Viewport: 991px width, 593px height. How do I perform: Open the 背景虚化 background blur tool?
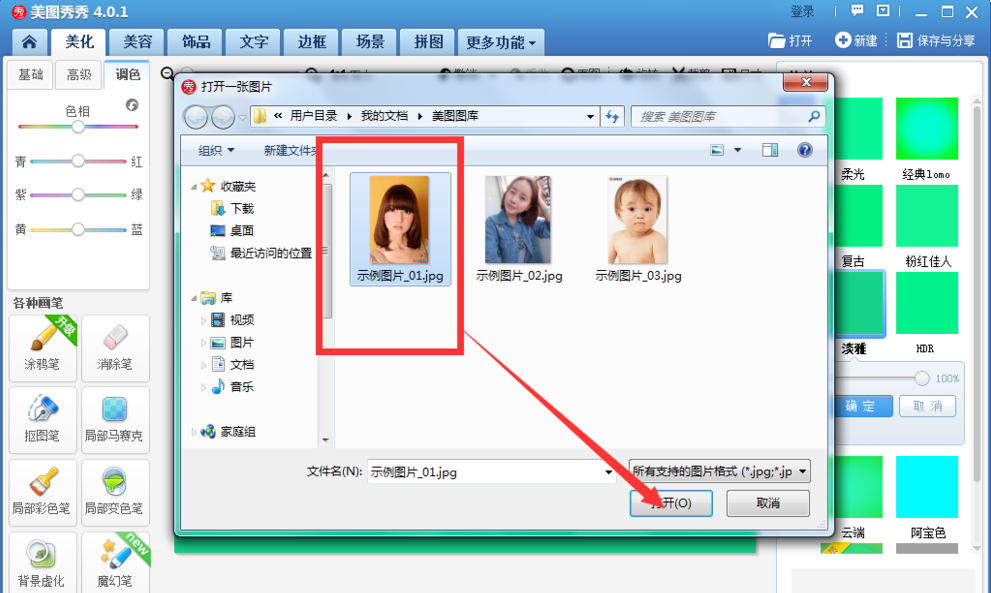click(x=42, y=561)
